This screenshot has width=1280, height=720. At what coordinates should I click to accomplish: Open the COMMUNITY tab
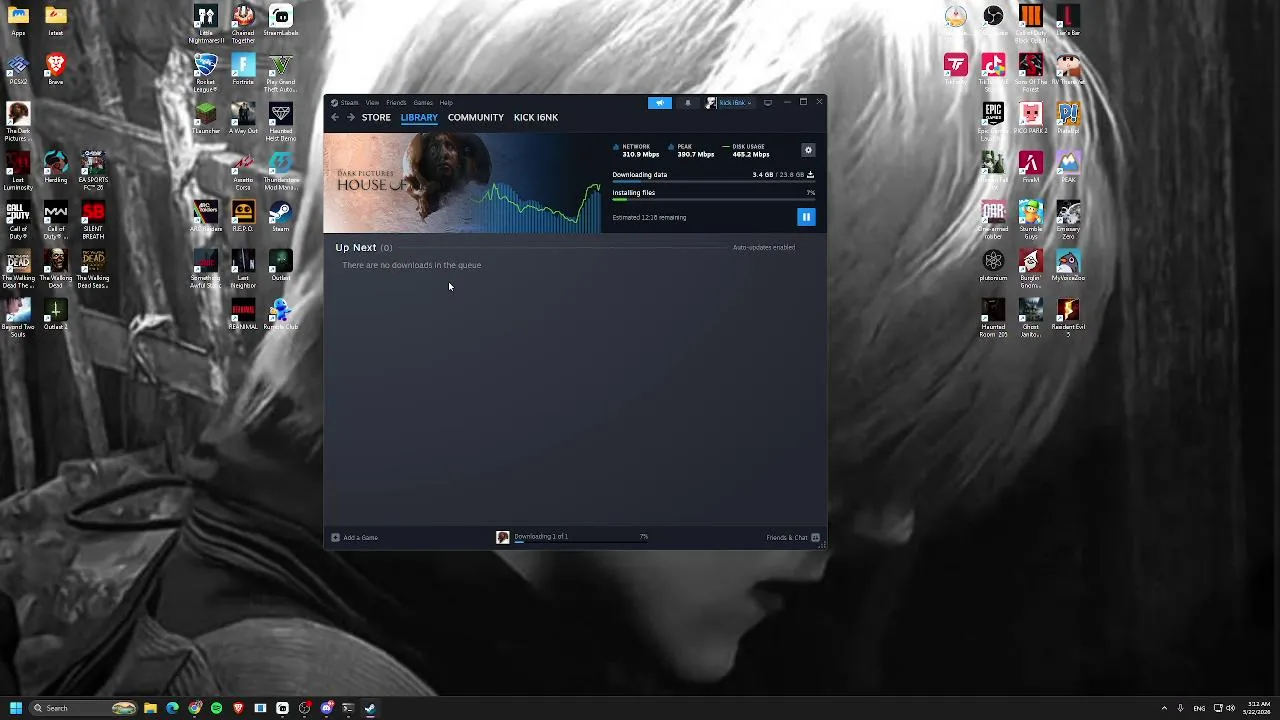pyautogui.click(x=476, y=117)
